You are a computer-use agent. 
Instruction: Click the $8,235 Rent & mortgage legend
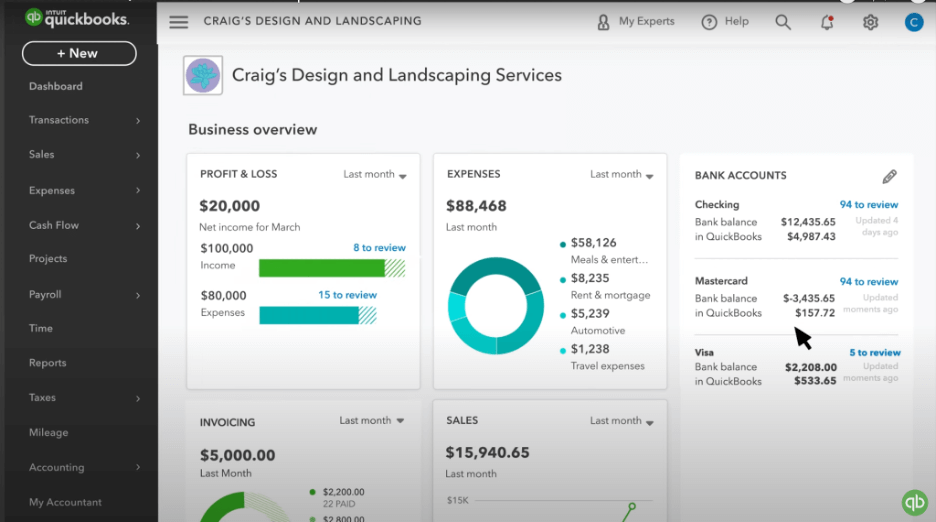click(605, 286)
